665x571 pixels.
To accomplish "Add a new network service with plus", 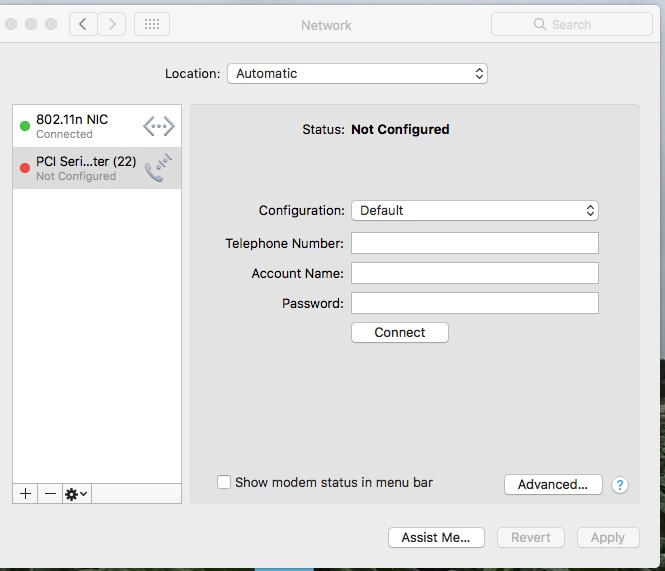I will [25, 494].
